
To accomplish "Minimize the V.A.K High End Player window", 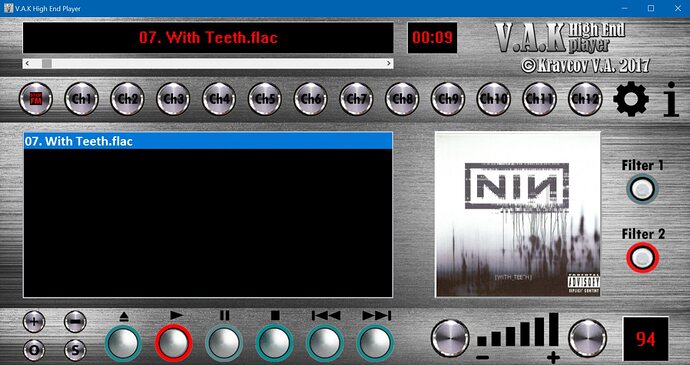I will click(x=625, y=8).
